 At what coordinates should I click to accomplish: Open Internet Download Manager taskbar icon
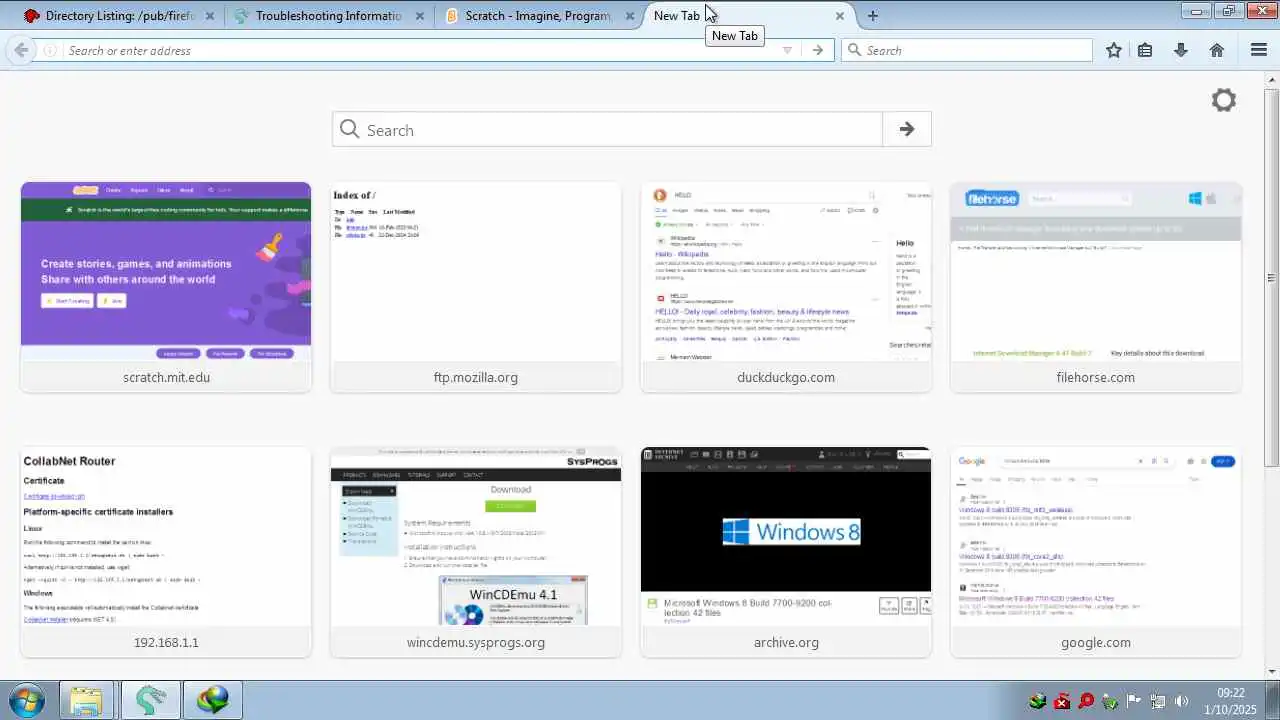pyautogui.click(x=213, y=701)
